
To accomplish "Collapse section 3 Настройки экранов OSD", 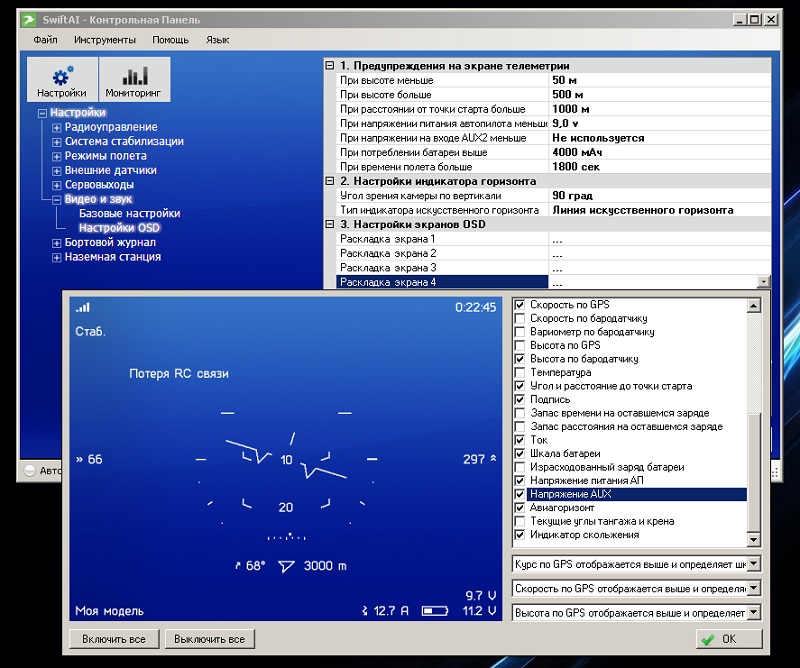I will (330, 224).
